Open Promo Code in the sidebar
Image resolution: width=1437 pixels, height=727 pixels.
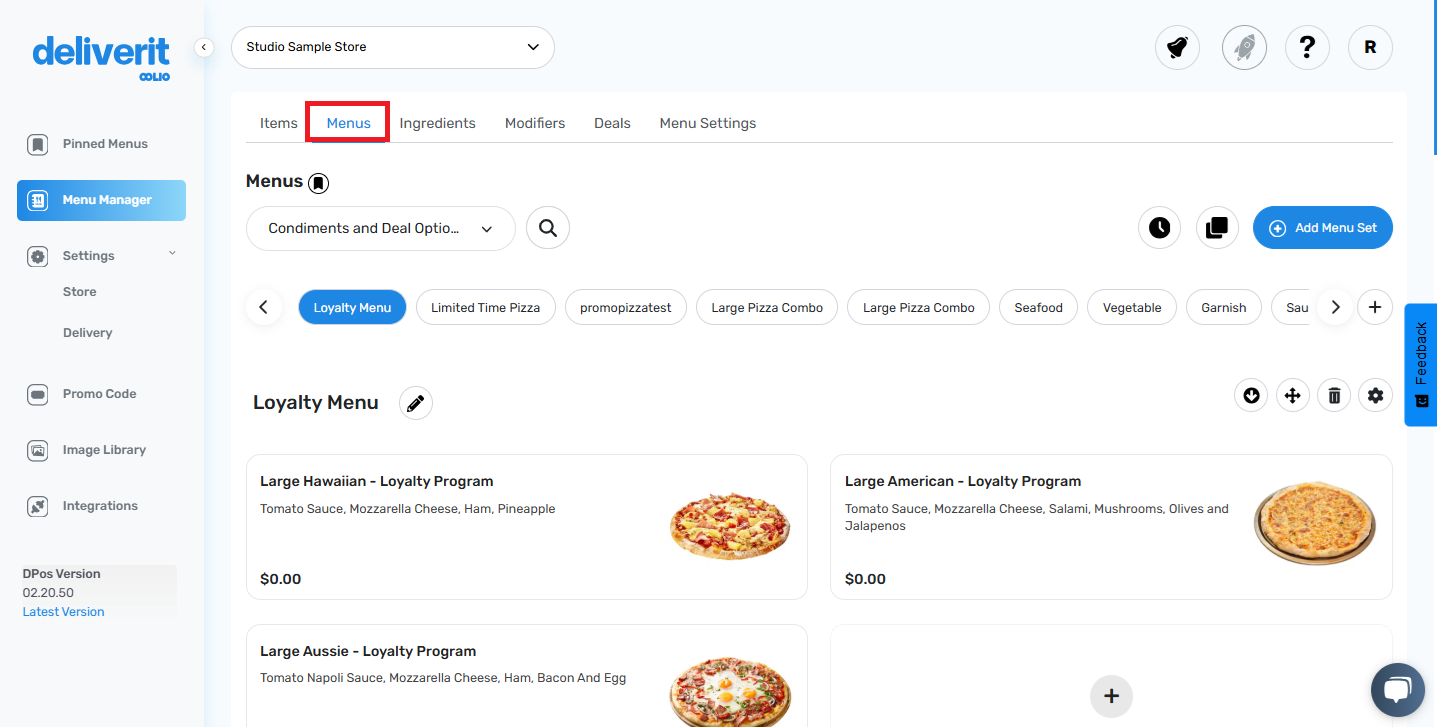101,394
